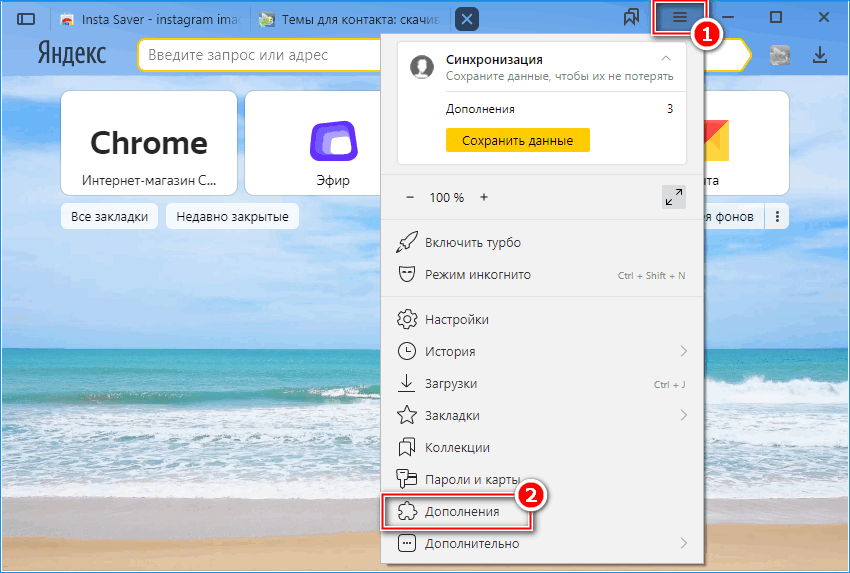Zoom in with the plus button

pyautogui.click(x=484, y=197)
